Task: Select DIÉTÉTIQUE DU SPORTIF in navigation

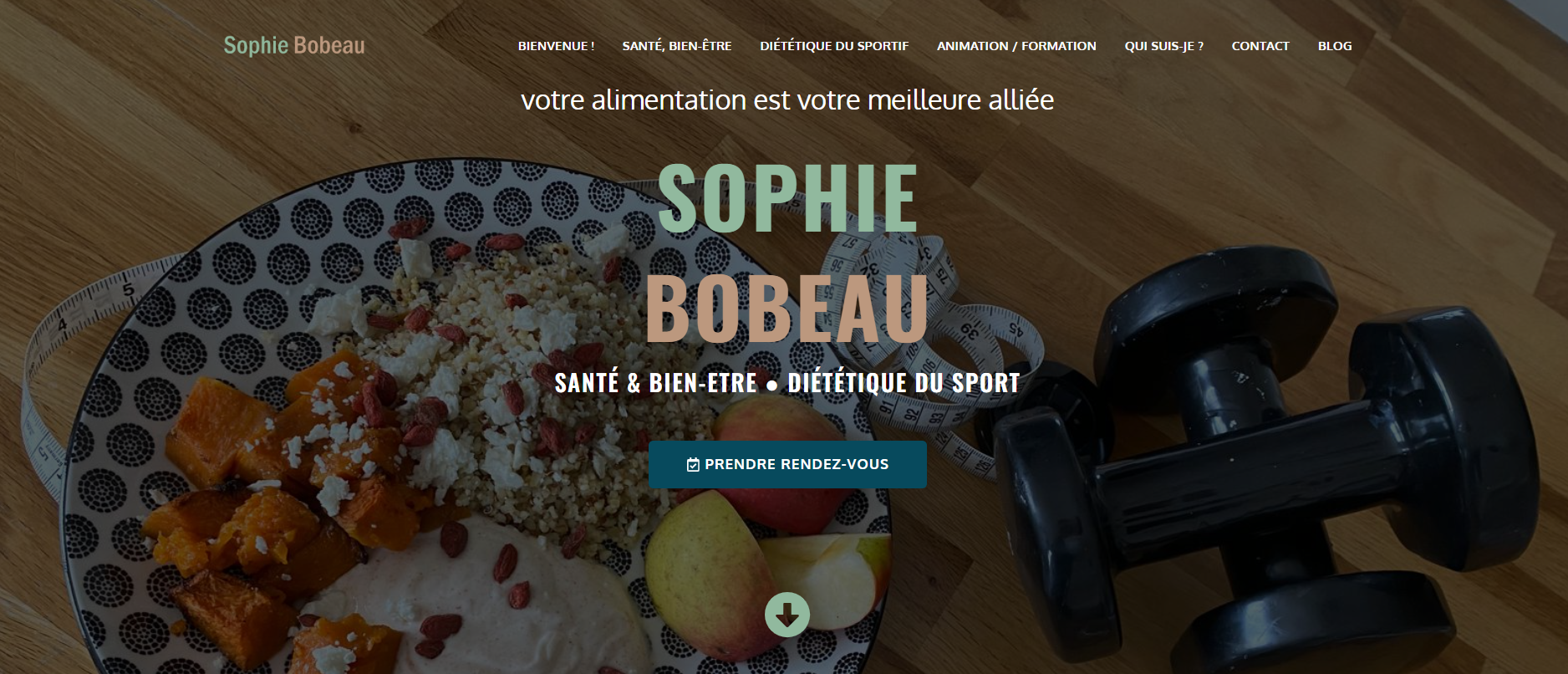Action: (x=834, y=46)
